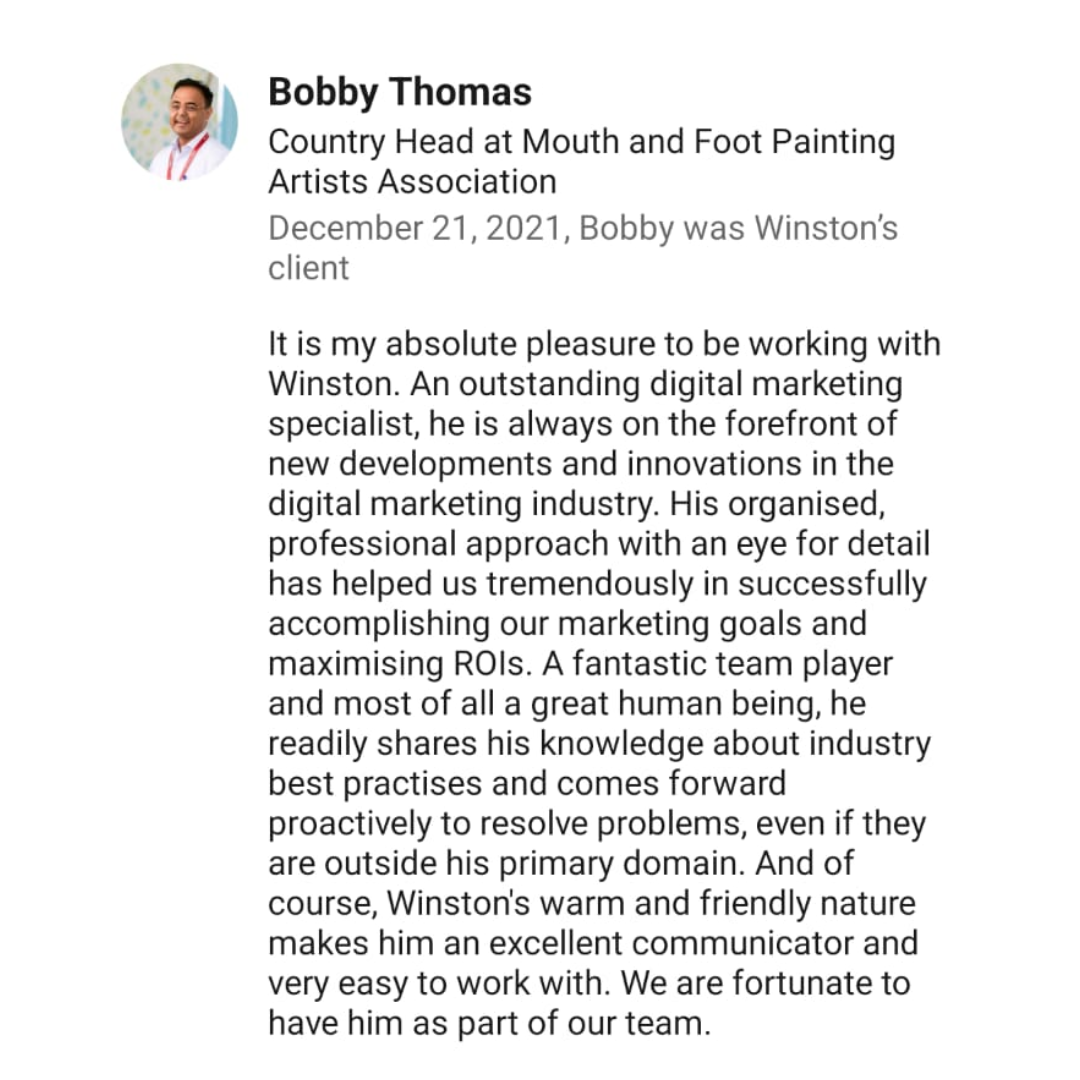Click the has helped us tremendously line
This screenshot has height=1080, width=1080.
[598, 583]
